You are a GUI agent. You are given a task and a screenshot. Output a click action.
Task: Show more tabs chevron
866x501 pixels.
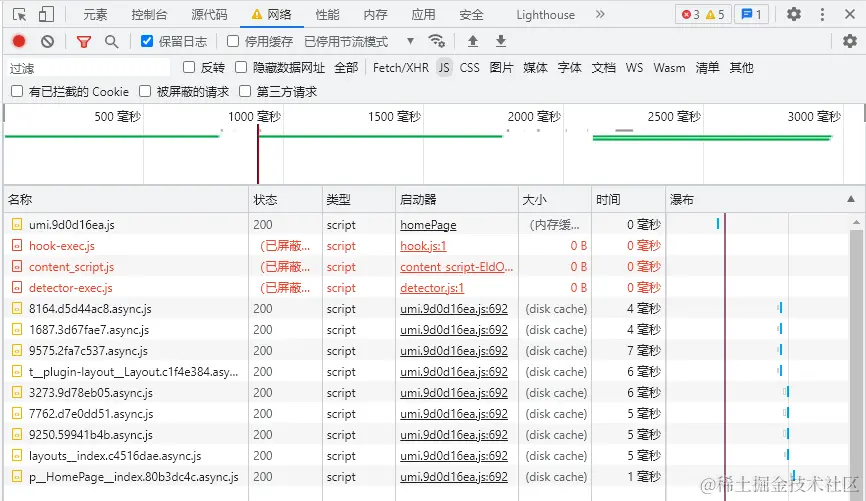pos(600,14)
